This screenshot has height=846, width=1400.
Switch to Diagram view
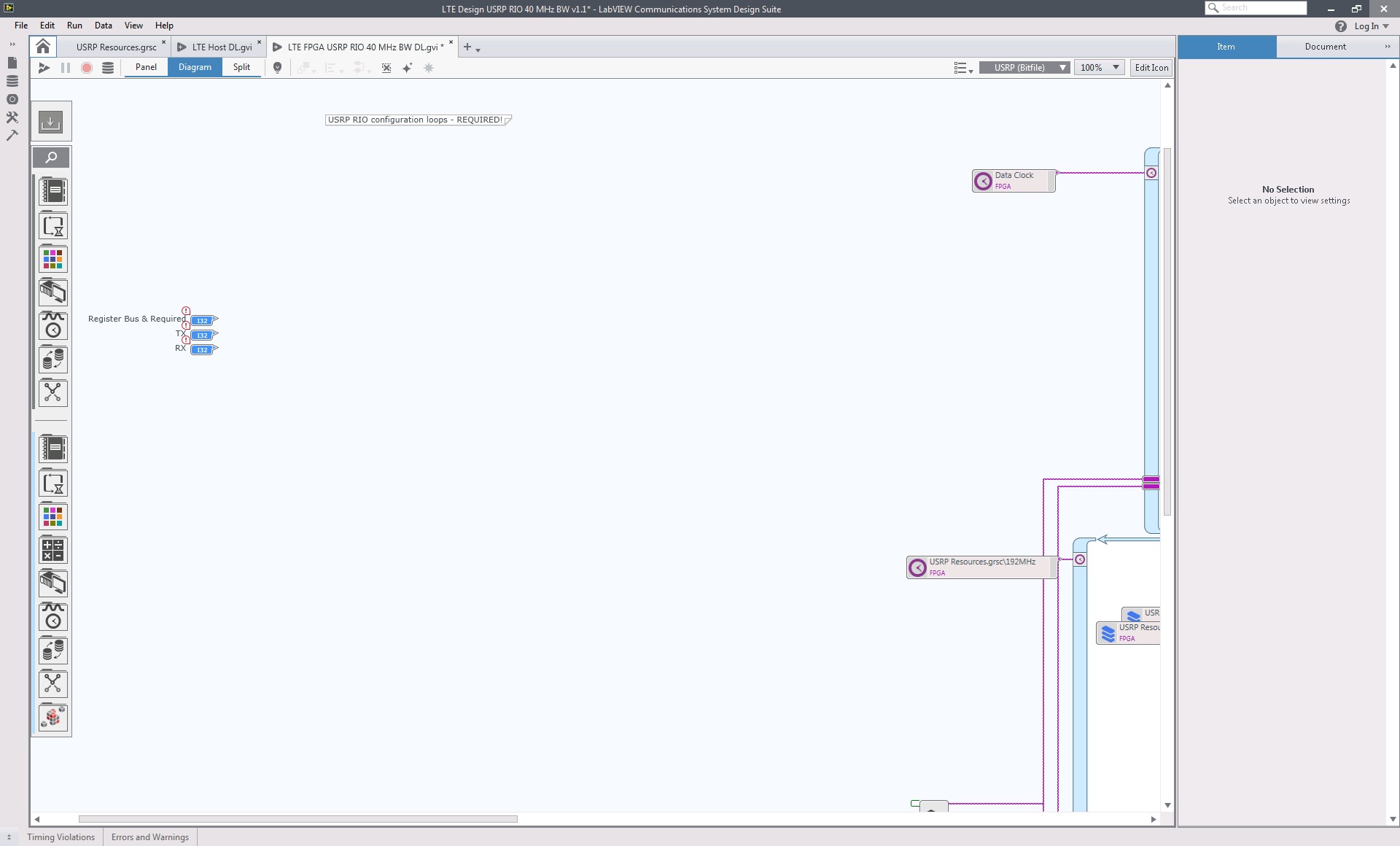195,67
